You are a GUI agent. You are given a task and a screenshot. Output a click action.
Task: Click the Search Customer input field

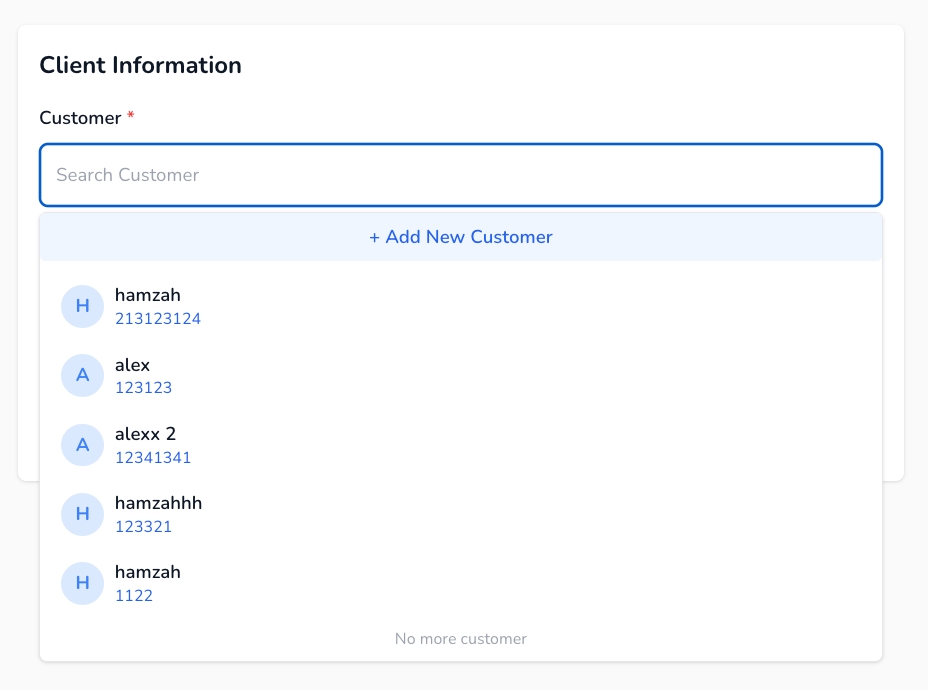[x=460, y=175]
